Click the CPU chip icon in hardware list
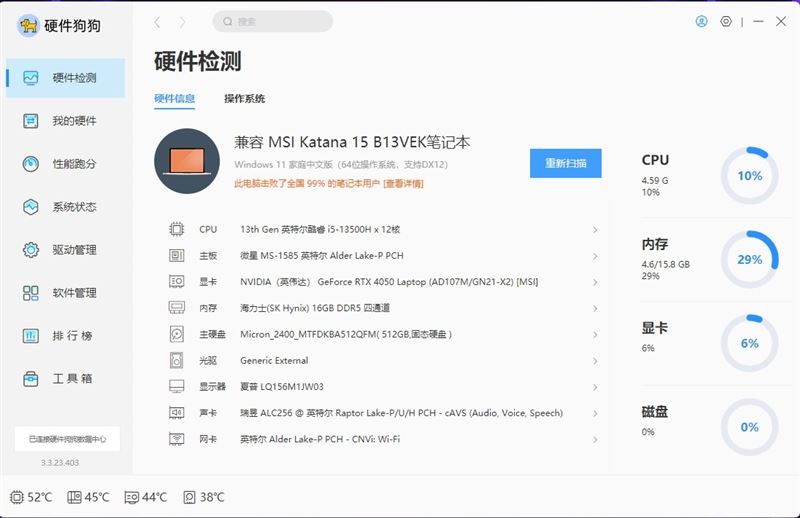The image size is (800, 518). tap(177, 229)
